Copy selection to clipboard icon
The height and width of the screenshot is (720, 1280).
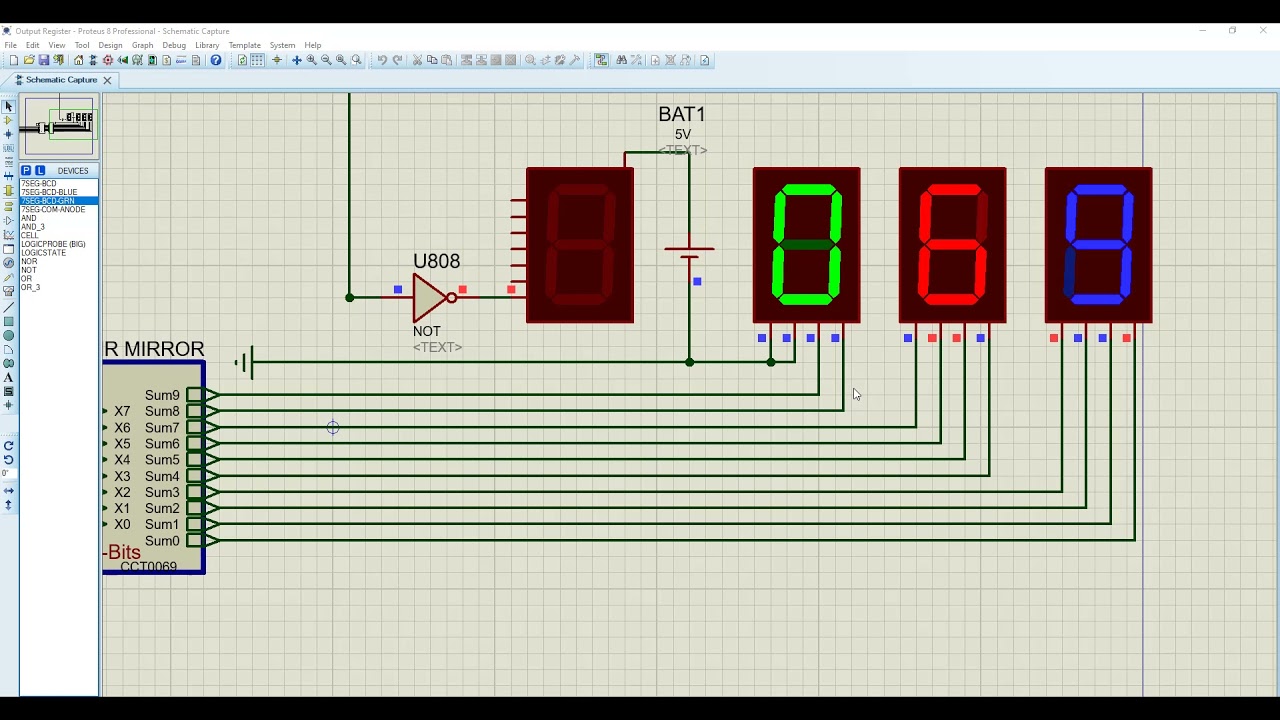(x=432, y=60)
